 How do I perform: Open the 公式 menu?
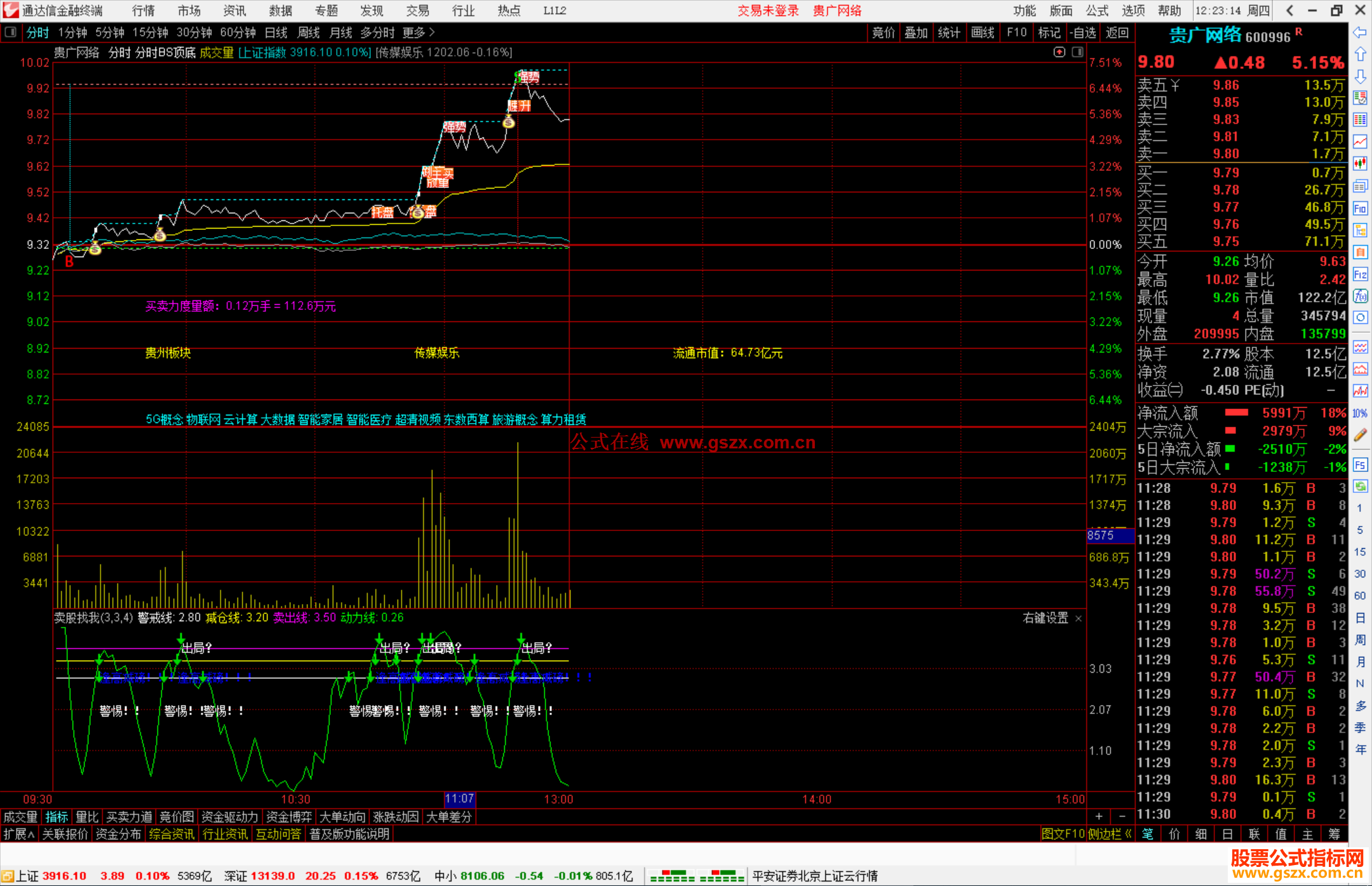pos(1096,11)
